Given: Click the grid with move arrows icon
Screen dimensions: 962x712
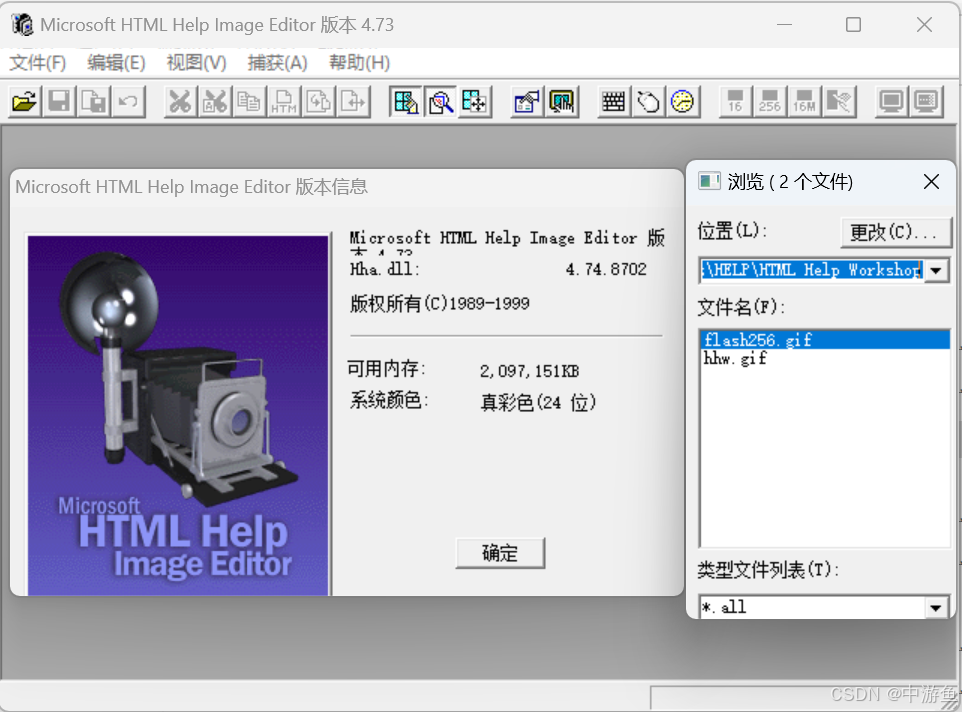Looking at the screenshot, I should 474,101.
